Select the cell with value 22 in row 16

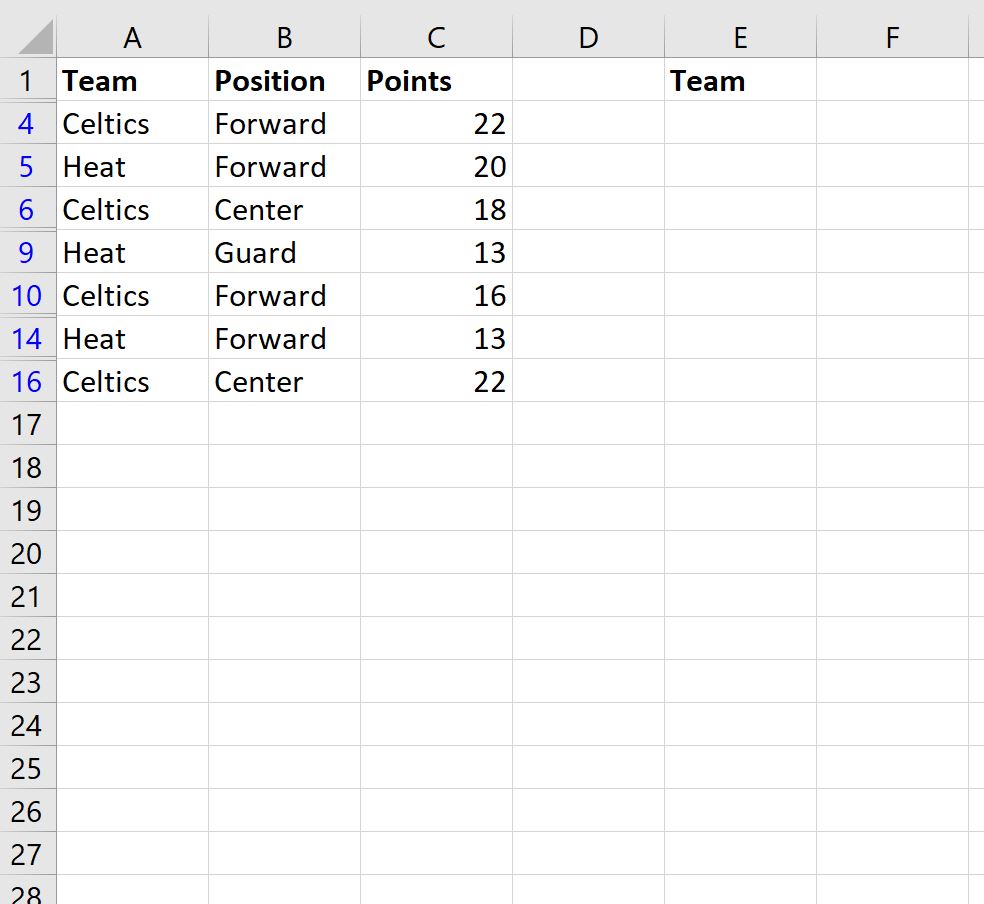click(x=435, y=381)
